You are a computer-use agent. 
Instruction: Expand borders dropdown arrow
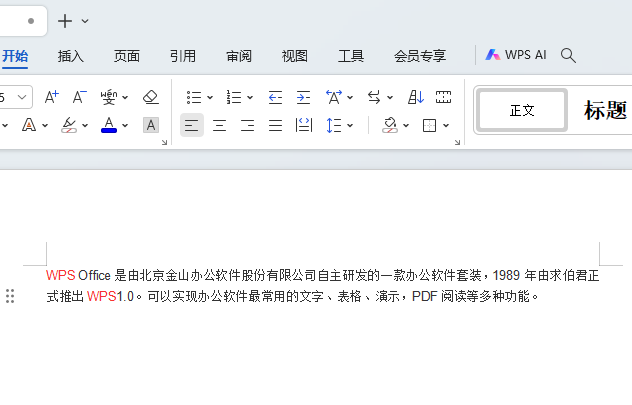(x=446, y=126)
